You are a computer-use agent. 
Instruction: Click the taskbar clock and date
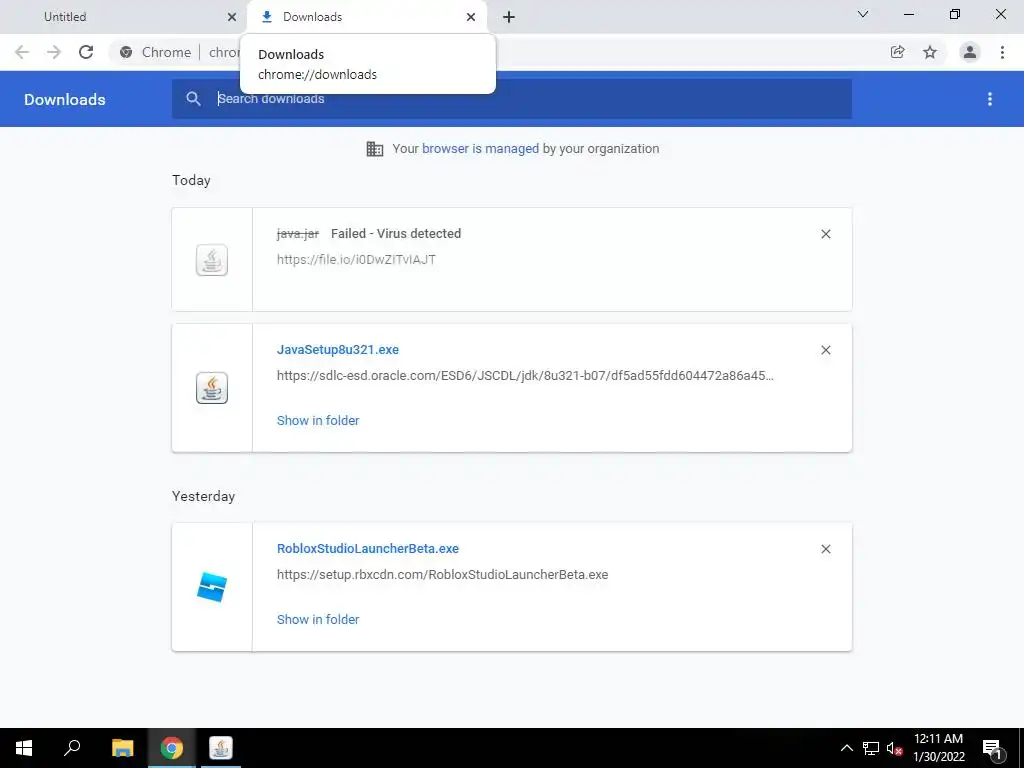pyautogui.click(x=938, y=748)
